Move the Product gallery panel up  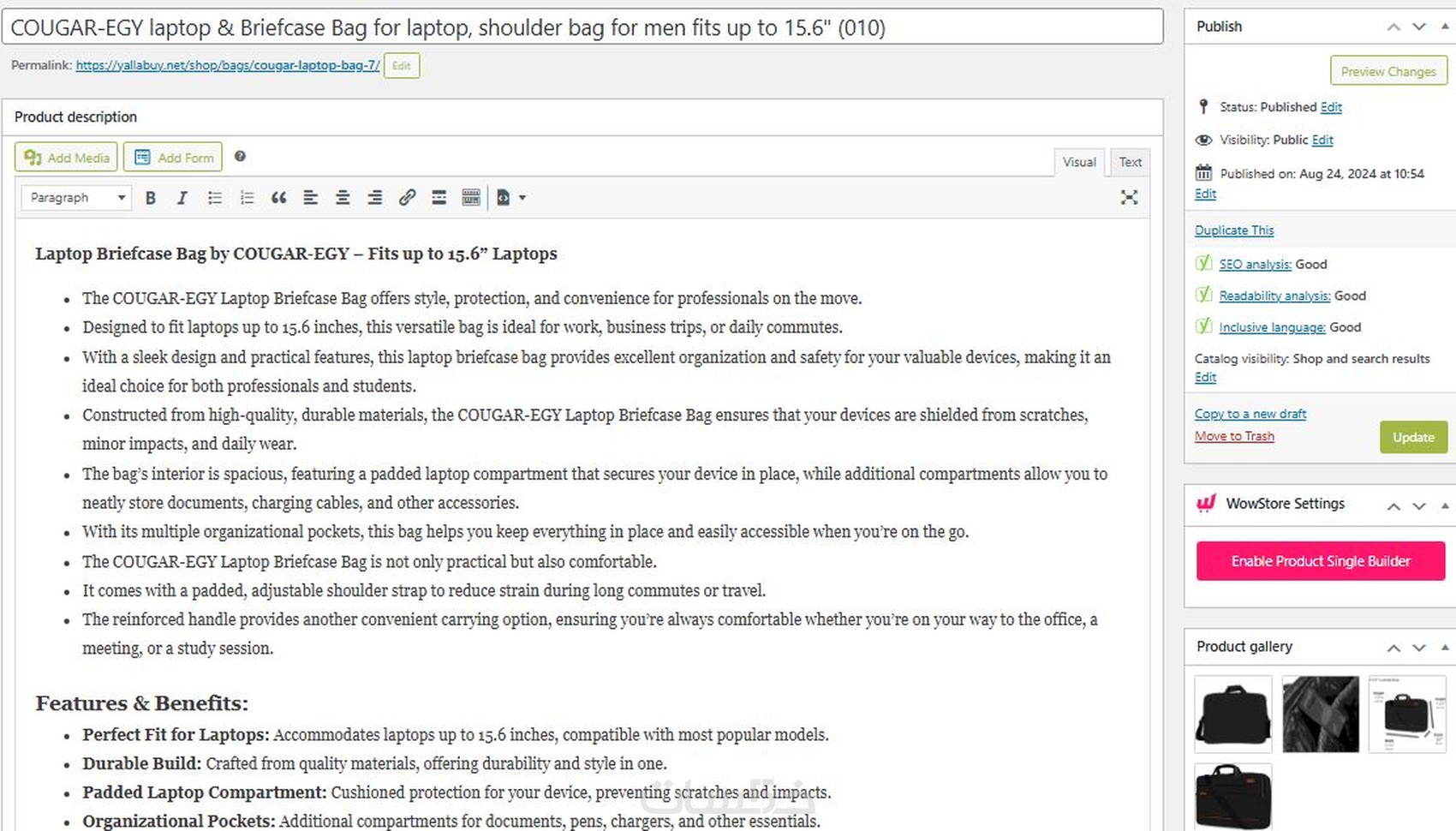(x=1394, y=648)
